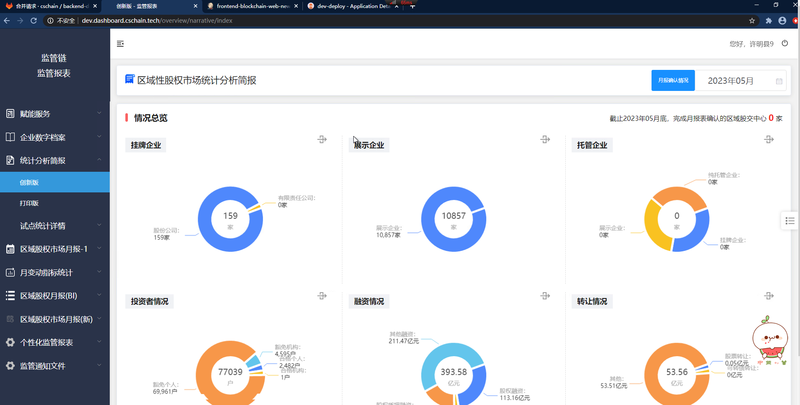Screen dimensions: 800x405
Task: Expand the 企业数字档案 sidebar menu
Action: point(55,137)
